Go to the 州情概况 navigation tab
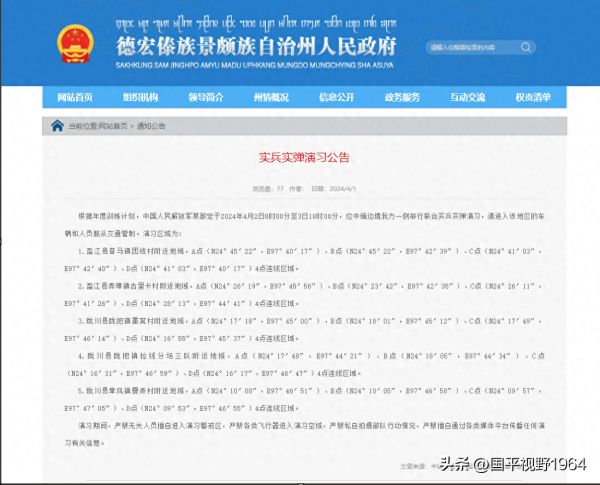Screen dimensions: 600x485 (x=271, y=97)
